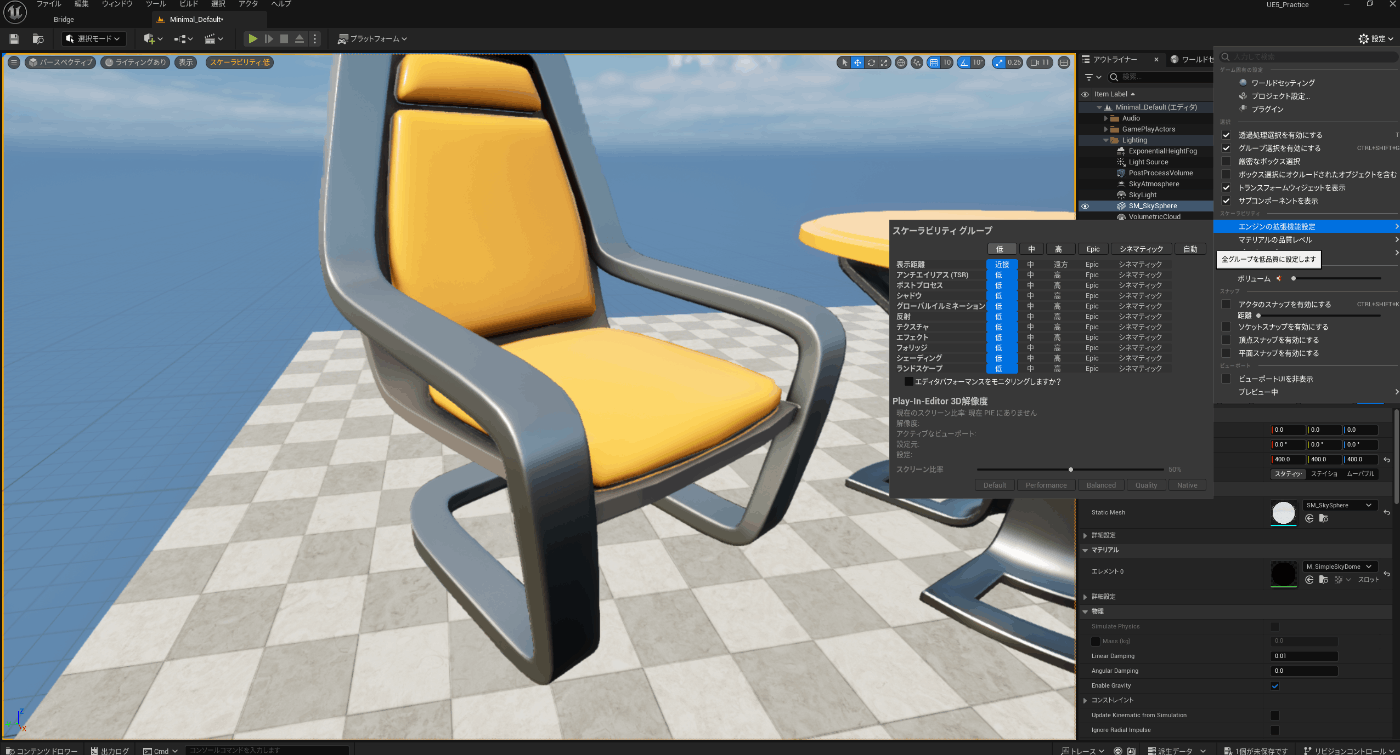
Task: Collapse the マテリアル section
Action: click(x=1086, y=550)
